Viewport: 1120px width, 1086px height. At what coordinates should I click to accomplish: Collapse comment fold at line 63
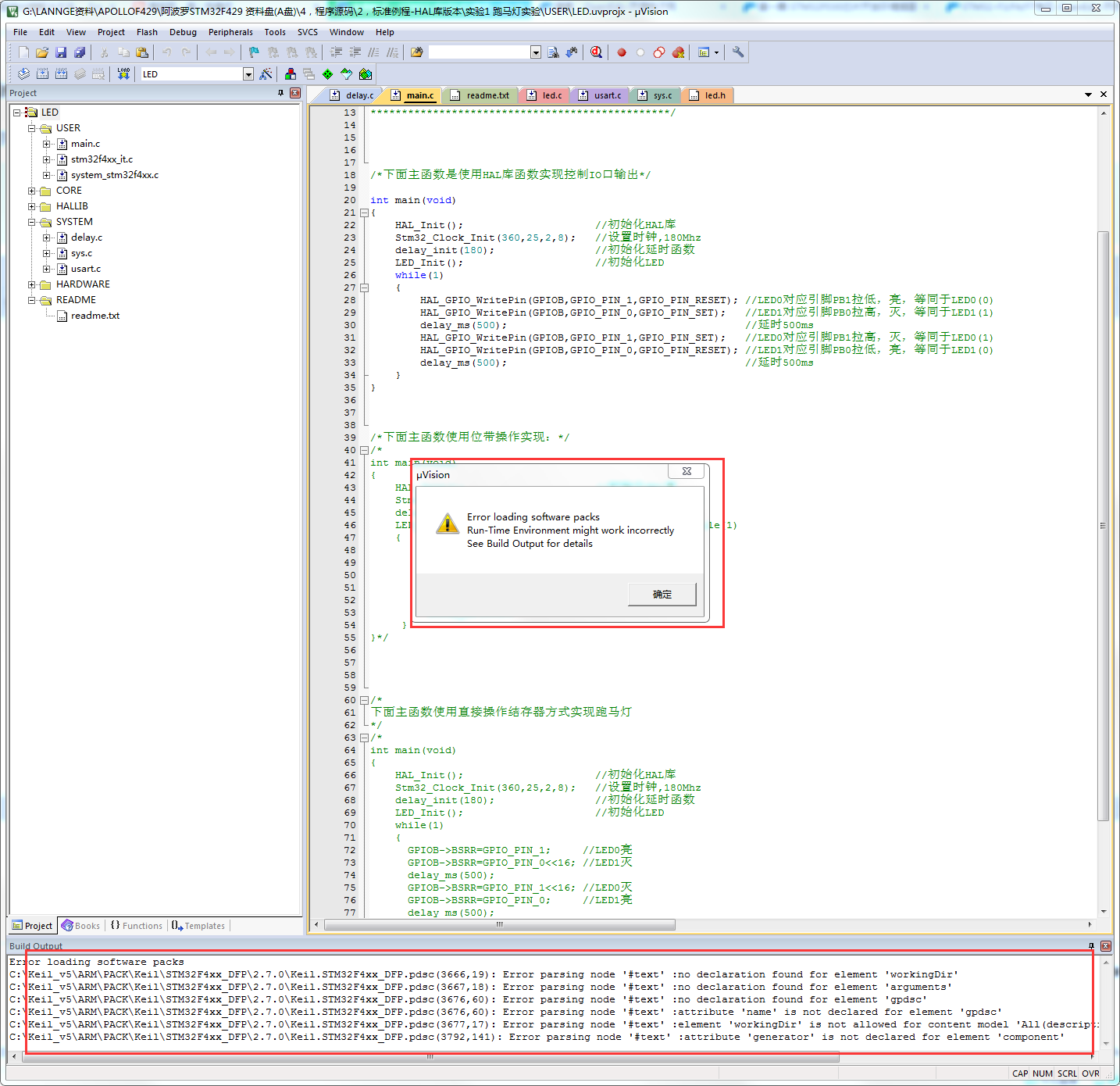click(x=364, y=738)
